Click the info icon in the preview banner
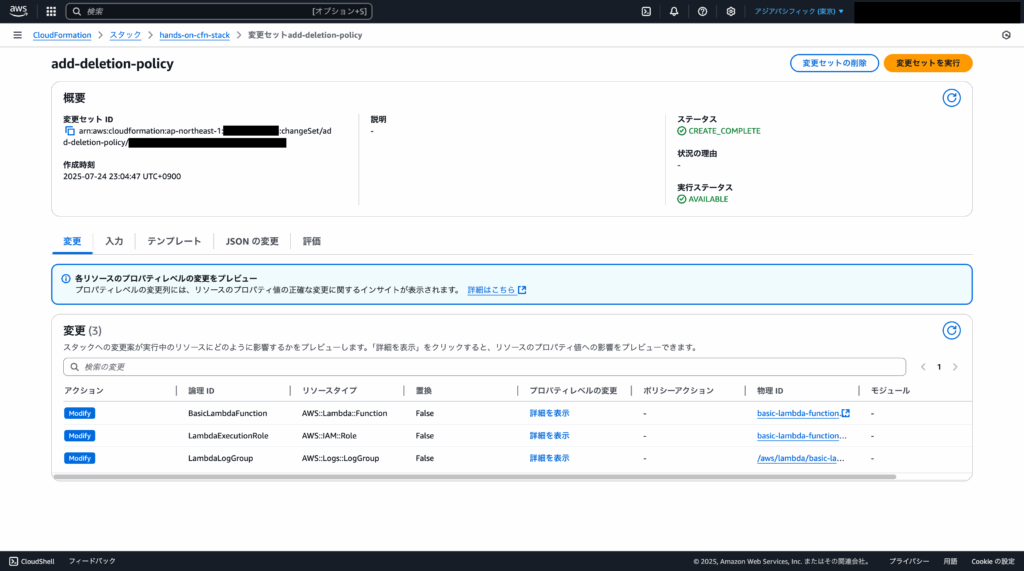The image size is (1024, 571). pyautogui.click(x=66, y=278)
